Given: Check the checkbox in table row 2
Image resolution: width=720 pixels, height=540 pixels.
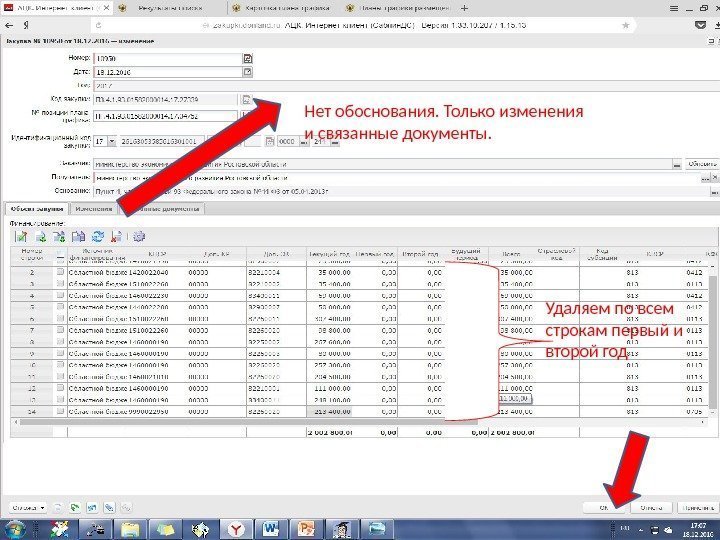Looking at the screenshot, I should (60, 272).
